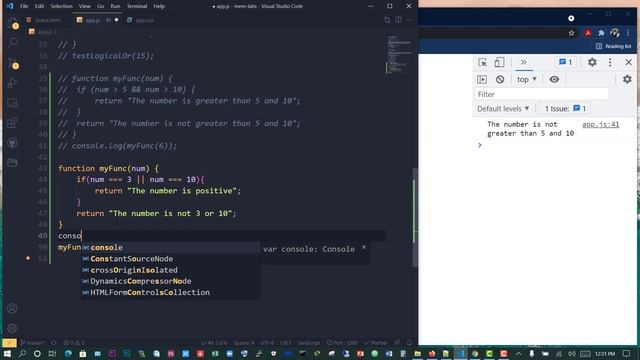Select the crossOriginIsolated suggestion
Image resolution: width=640 pixels, height=360 pixels.
(x=170, y=270)
